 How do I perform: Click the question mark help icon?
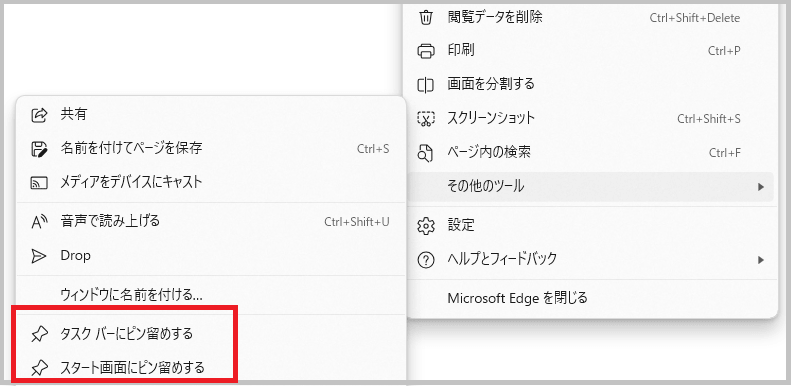[426, 260]
